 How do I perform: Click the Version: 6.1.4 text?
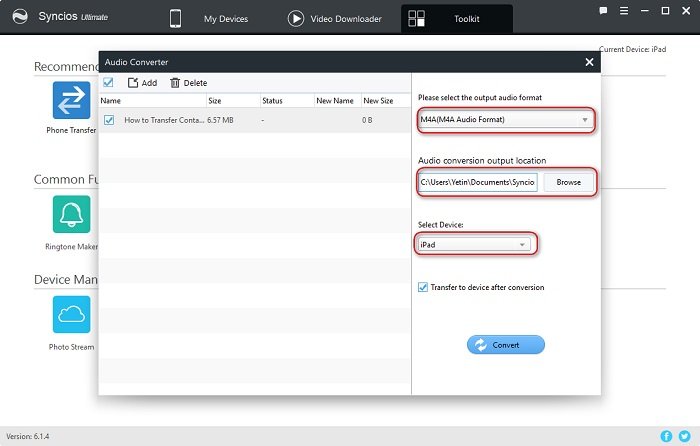(28, 436)
